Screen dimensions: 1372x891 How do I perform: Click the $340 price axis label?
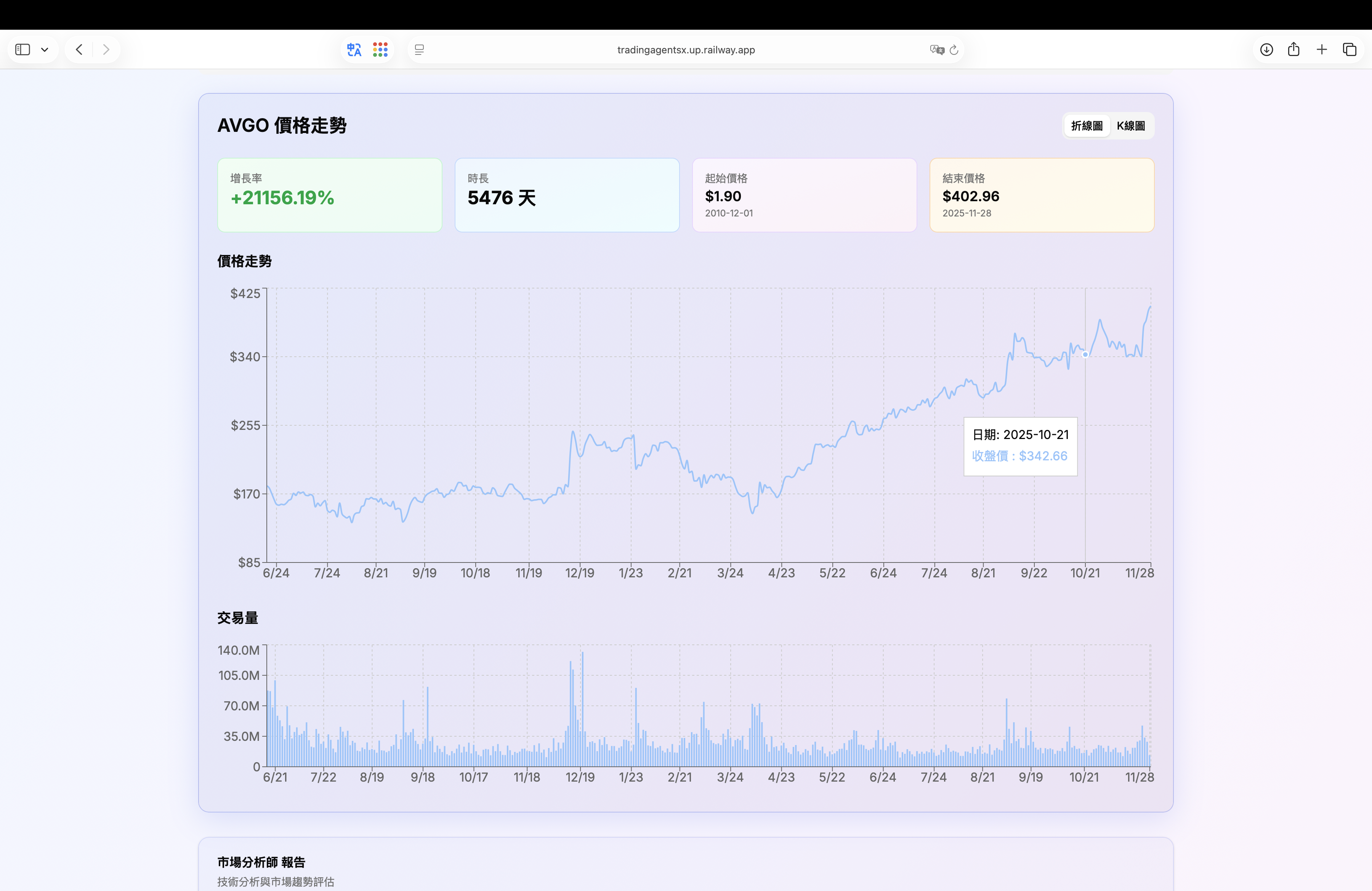[x=245, y=357]
